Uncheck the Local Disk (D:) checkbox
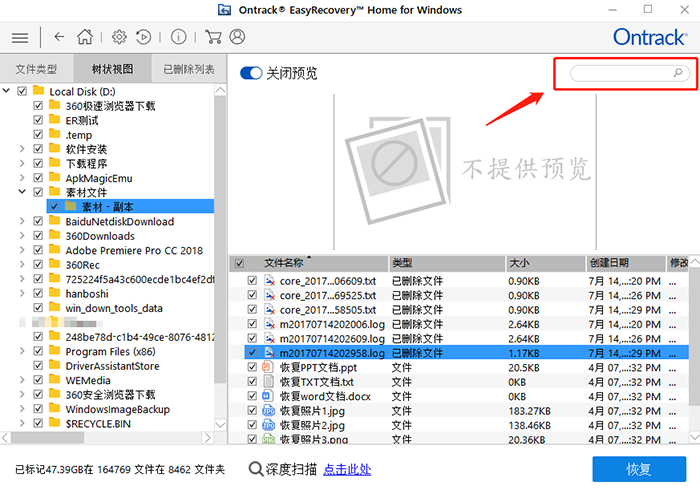 point(22,91)
